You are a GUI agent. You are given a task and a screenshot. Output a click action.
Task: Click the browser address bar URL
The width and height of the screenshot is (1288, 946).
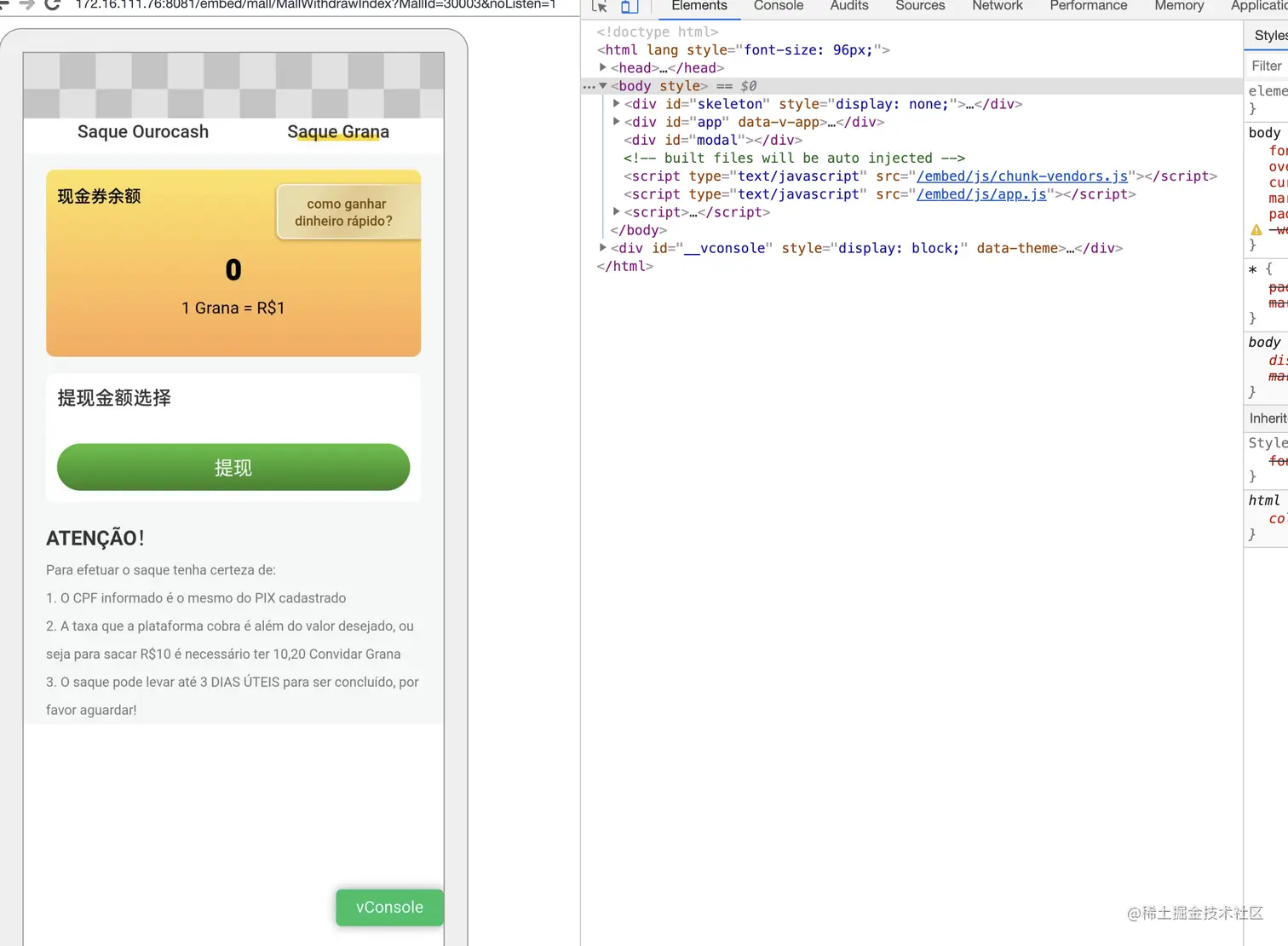(315, 4)
